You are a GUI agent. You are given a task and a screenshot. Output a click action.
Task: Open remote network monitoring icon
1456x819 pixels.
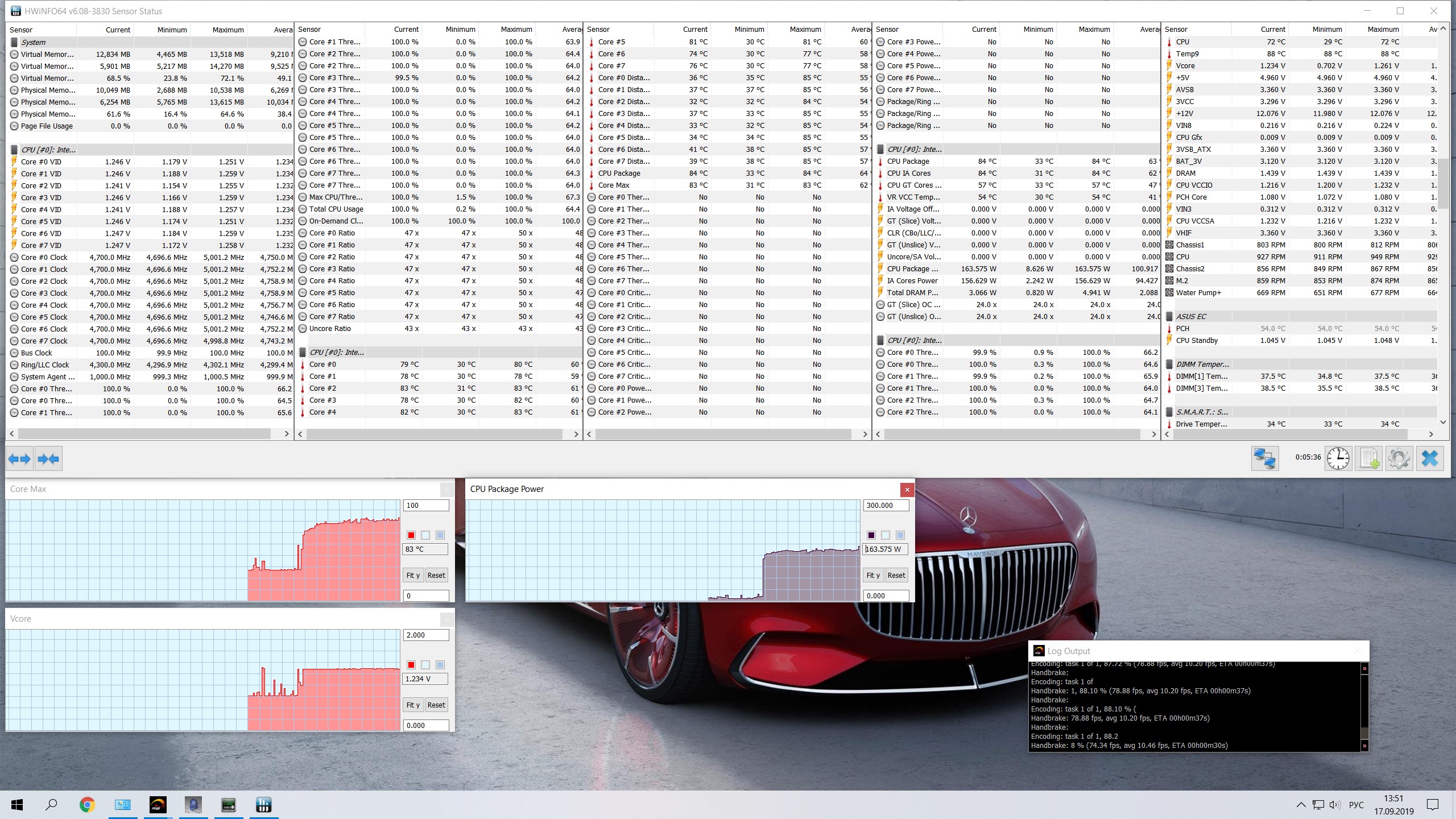click(1264, 458)
